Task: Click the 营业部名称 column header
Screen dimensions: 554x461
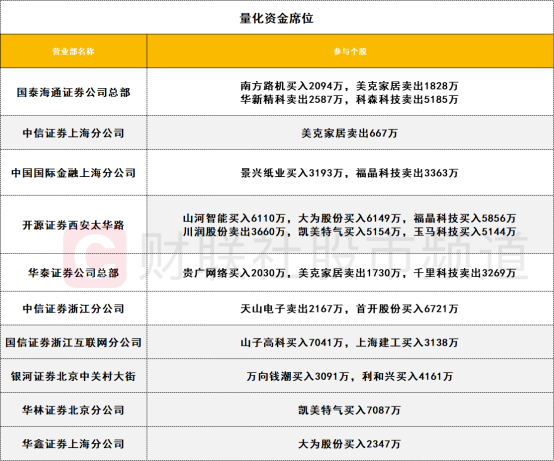Action: tap(73, 52)
